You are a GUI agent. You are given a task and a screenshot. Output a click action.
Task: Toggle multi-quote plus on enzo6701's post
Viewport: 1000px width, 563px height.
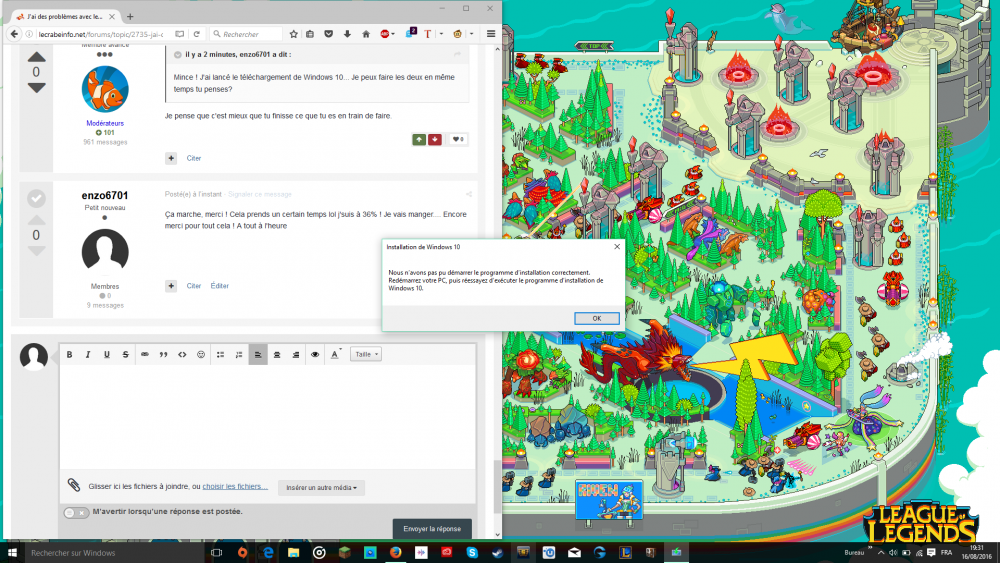tap(171, 286)
